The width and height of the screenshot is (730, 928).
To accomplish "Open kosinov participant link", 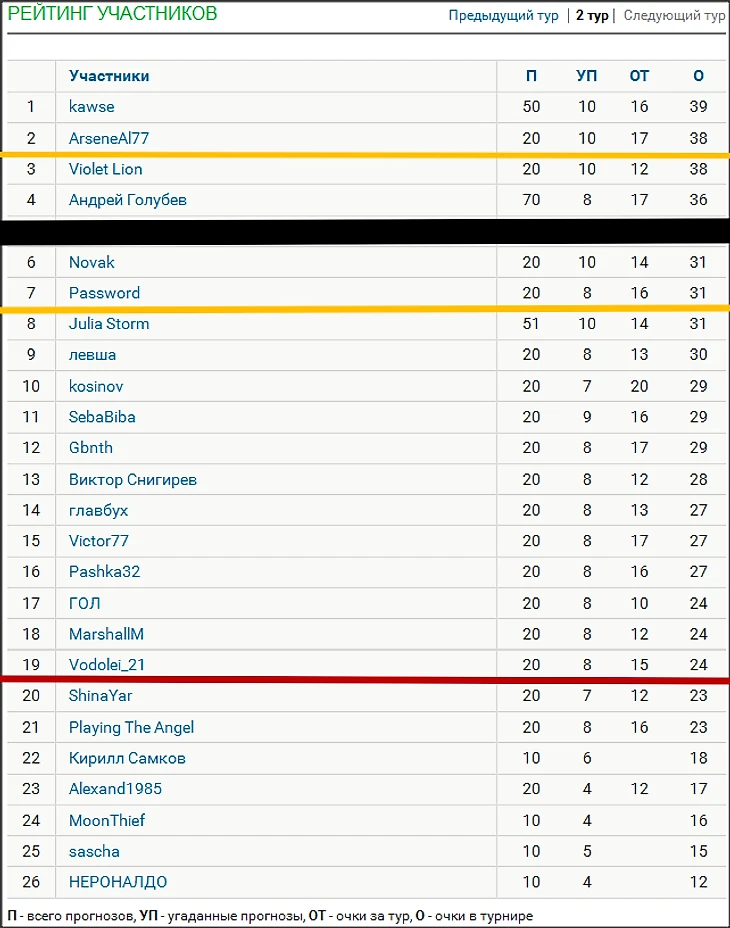I will 96,386.
